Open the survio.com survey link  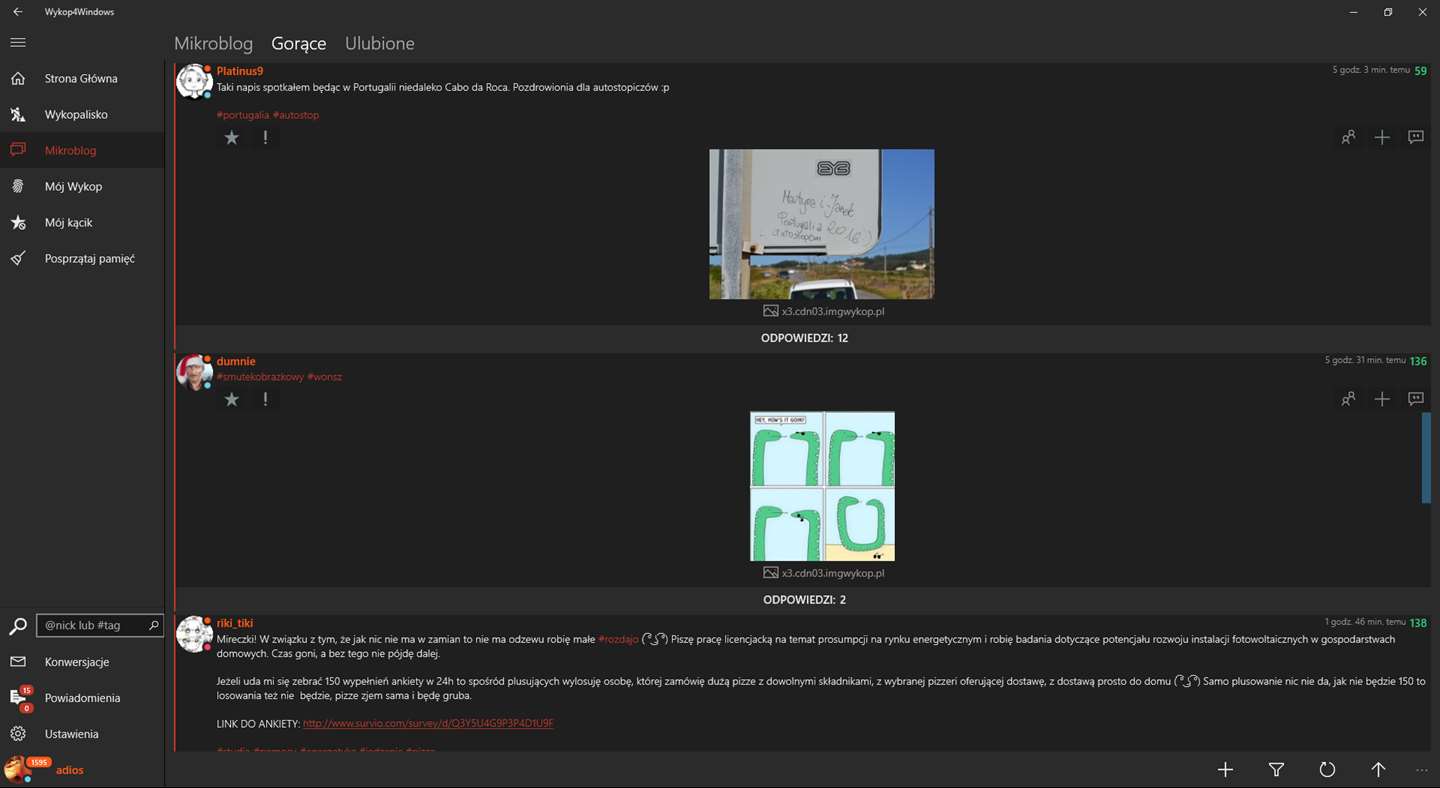point(428,723)
